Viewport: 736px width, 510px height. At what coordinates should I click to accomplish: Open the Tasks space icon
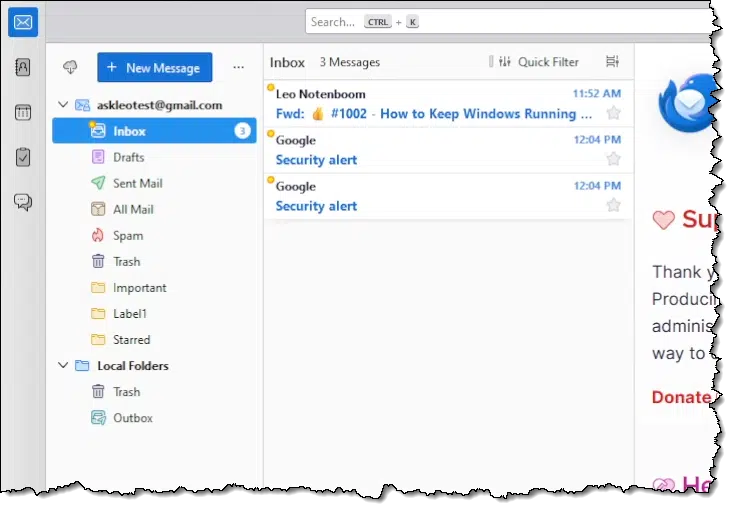coord(23,157)
